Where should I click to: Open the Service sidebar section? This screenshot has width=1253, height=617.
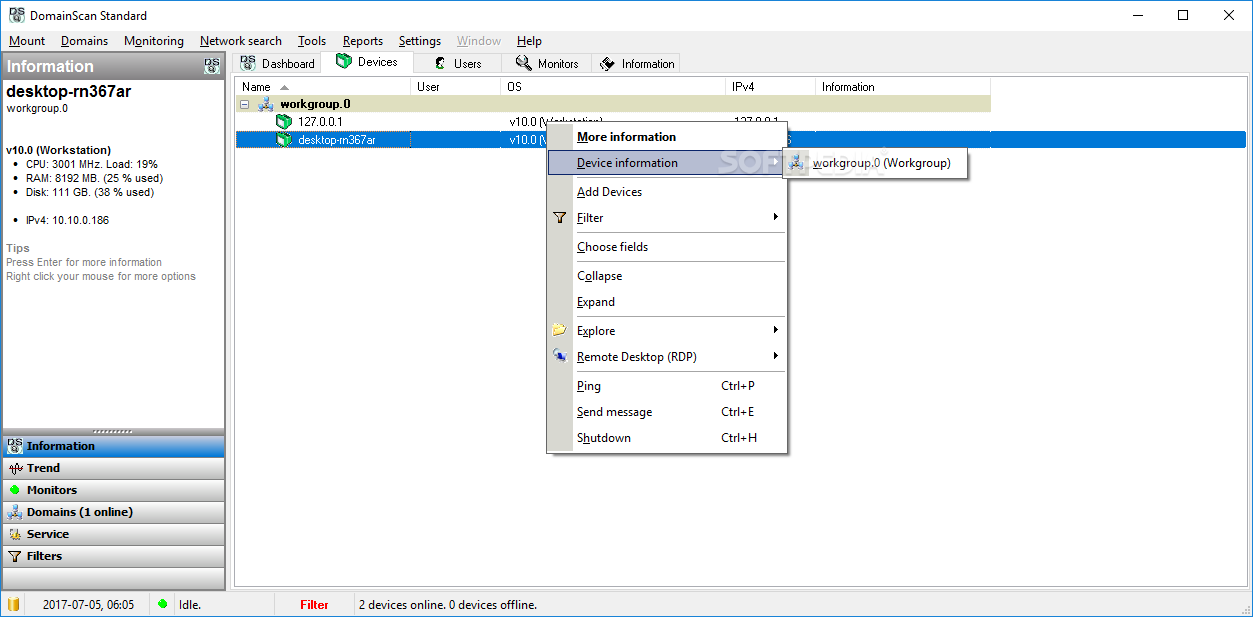point(114,534)
